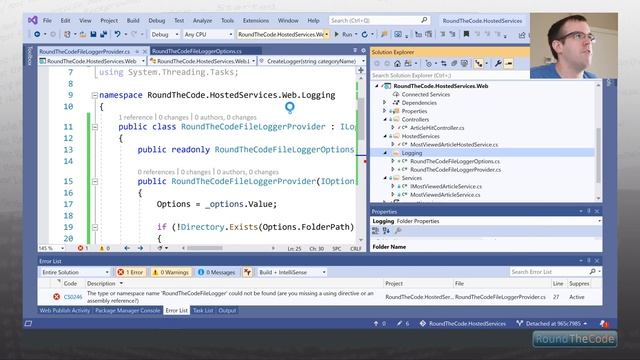Click the green Run play icon

coord(337,35)
